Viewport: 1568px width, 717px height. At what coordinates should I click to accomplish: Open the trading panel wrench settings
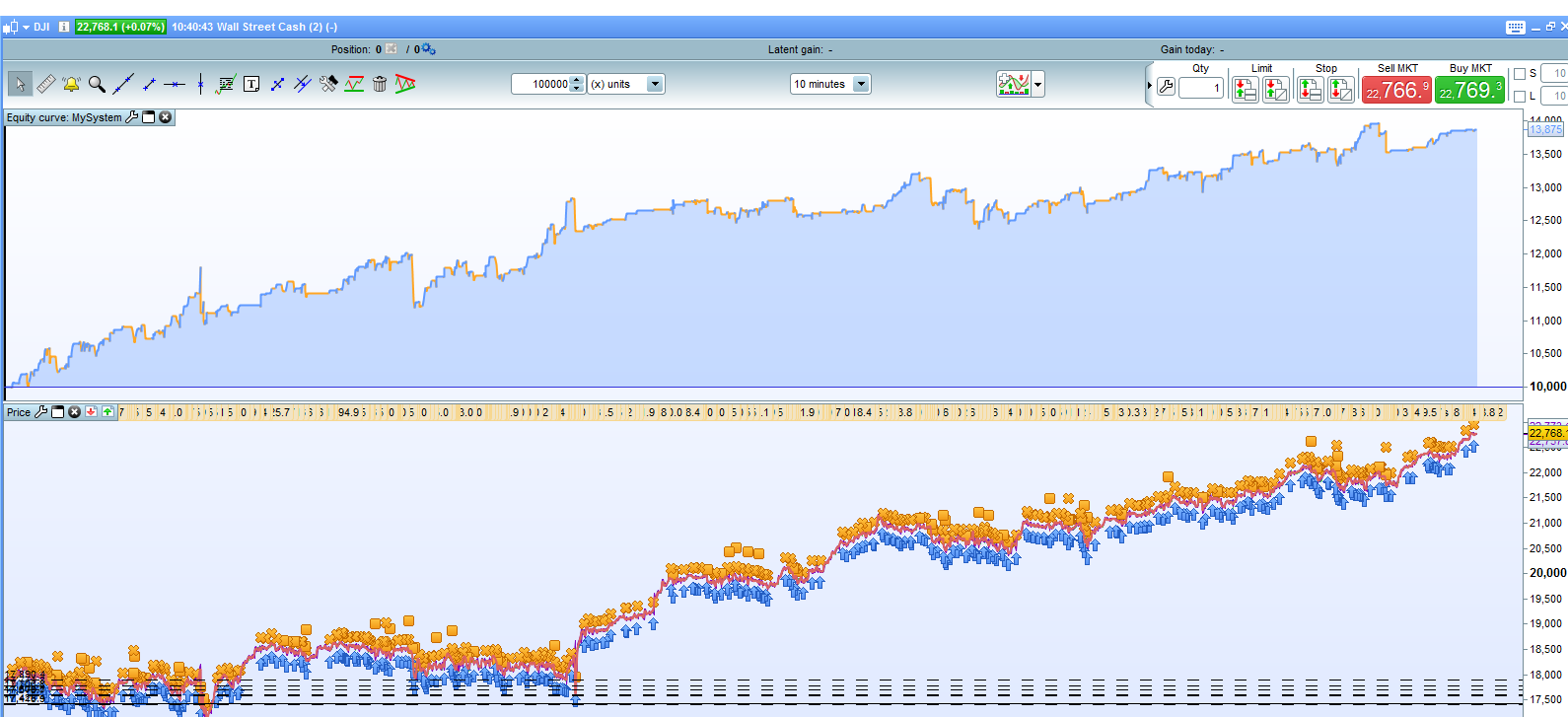[1167, 88]
